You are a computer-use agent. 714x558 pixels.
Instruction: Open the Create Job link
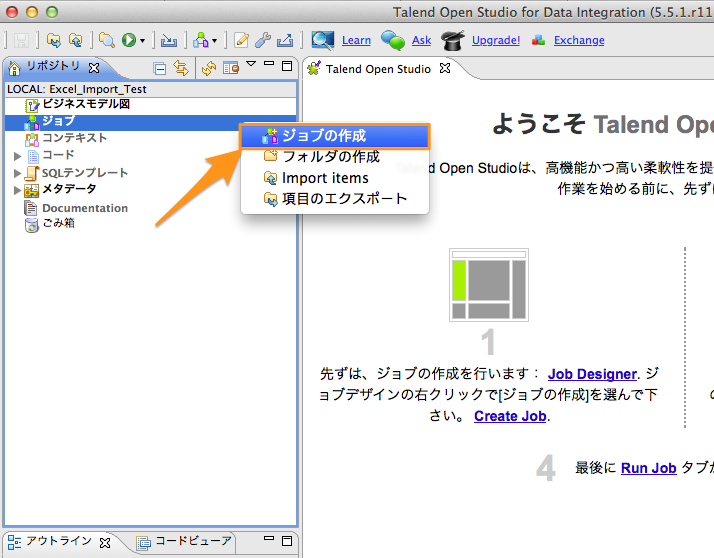tap(510, 416)
